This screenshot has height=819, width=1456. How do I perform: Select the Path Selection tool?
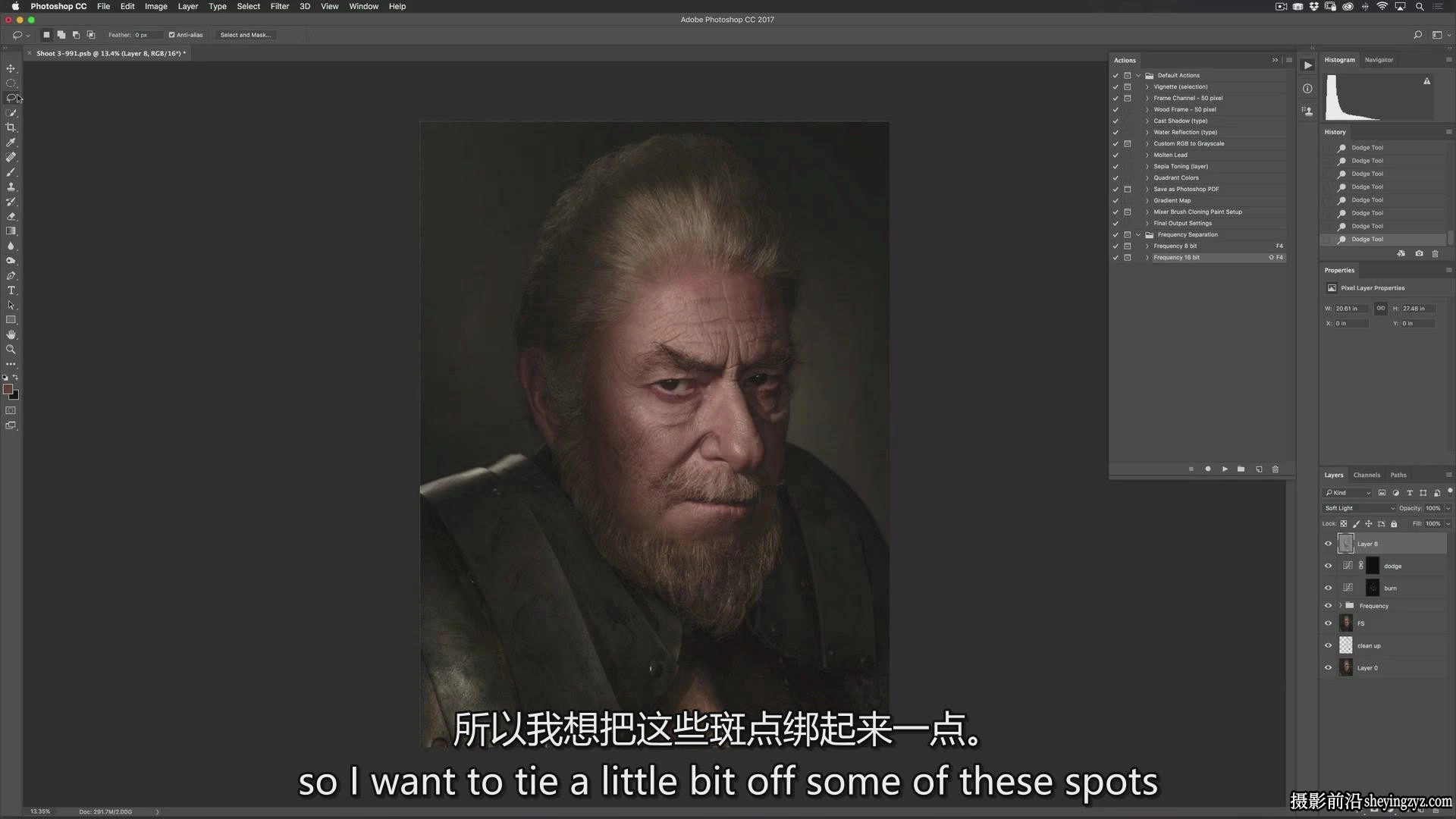coord(11,306)
